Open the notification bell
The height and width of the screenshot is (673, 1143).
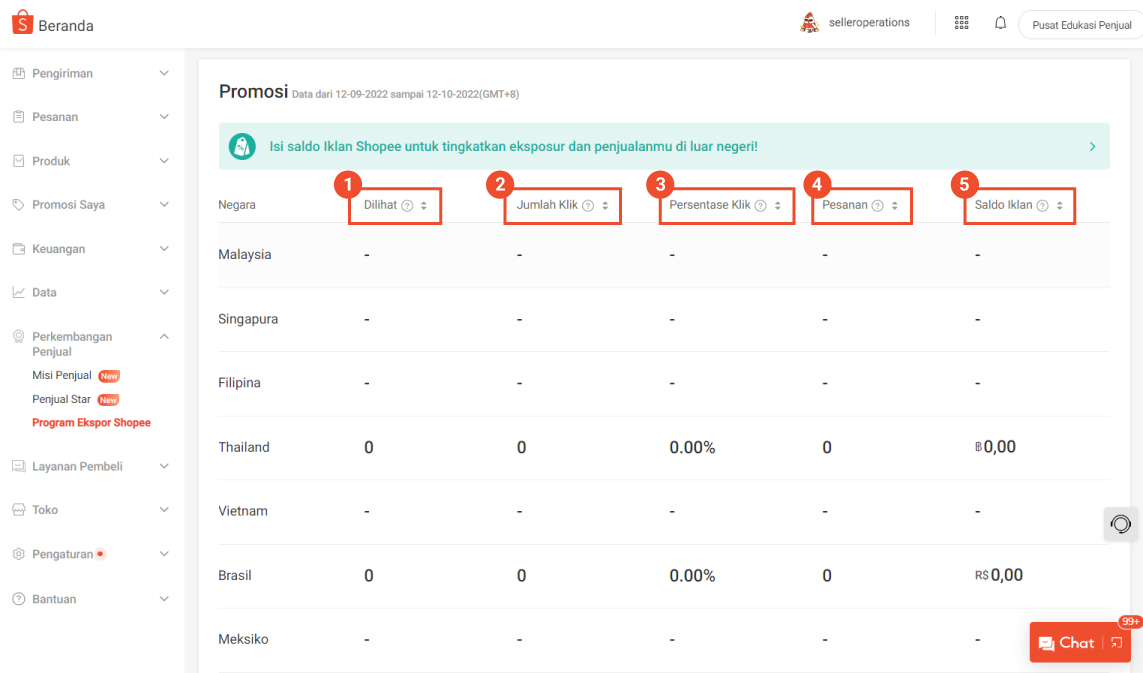click(x=1000, y=22)
